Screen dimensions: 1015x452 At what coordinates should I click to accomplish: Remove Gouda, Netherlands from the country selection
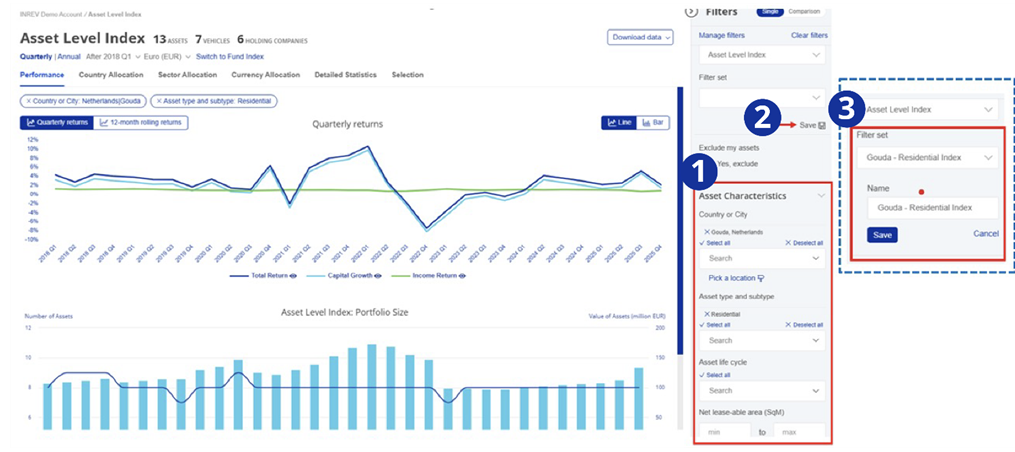(704, 231)
